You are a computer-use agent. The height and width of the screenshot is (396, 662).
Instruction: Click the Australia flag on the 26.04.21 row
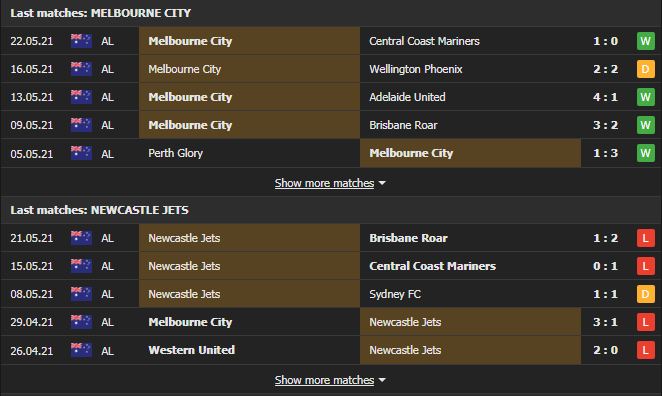click(x=81, y=350)
